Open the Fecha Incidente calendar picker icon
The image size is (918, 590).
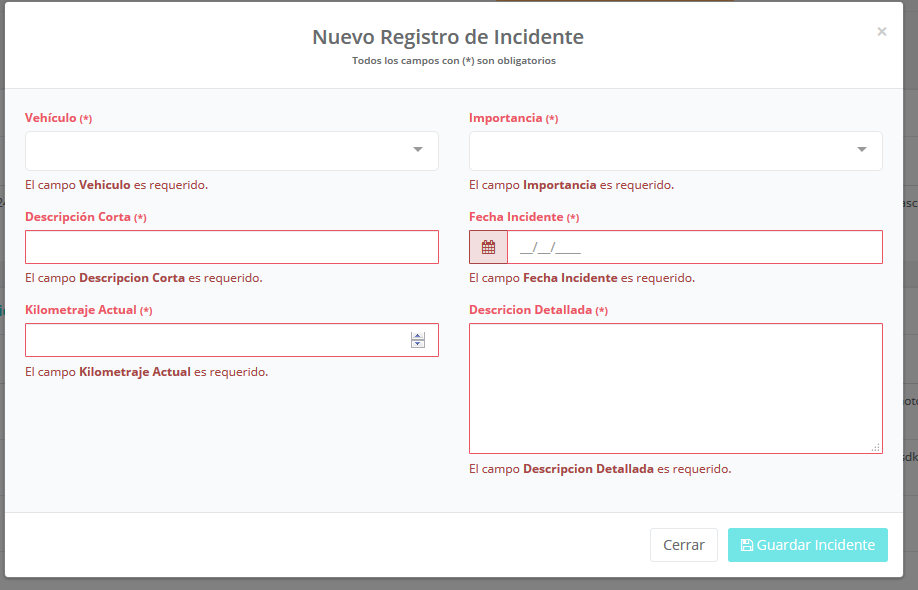pyautogui.click(x=488, y=247)
